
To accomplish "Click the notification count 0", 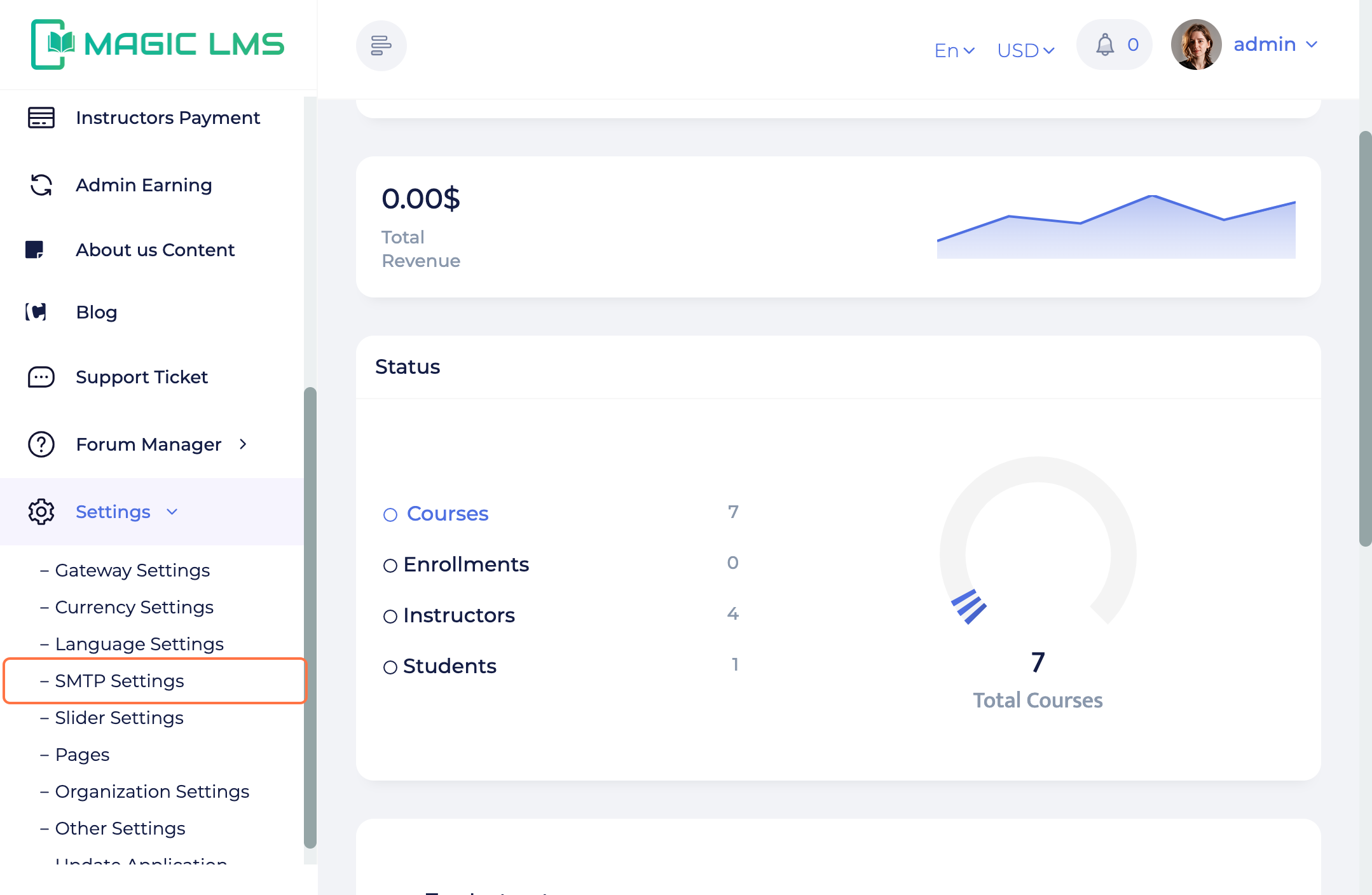I will click(1133, 44).
